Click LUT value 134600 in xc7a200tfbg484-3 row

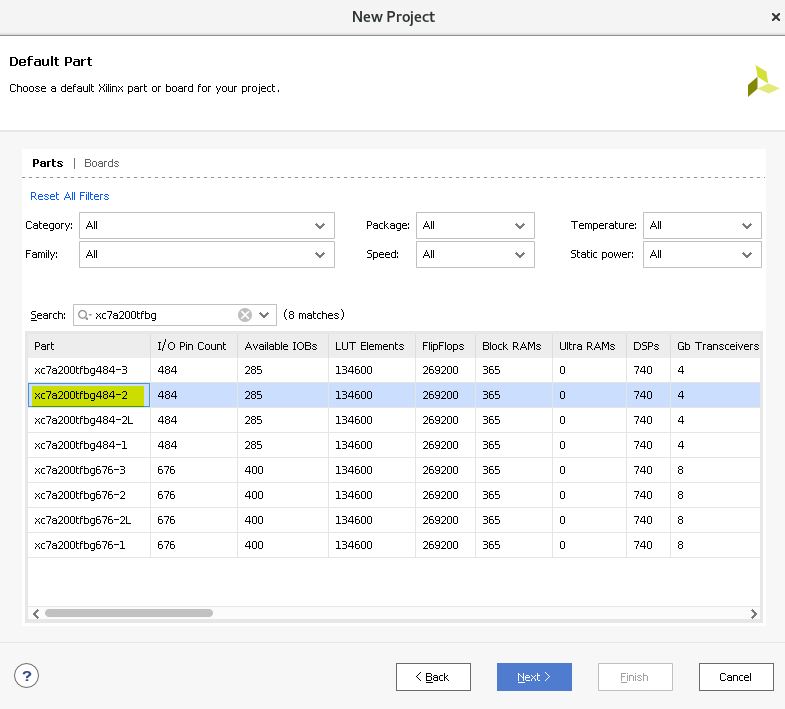point(353,370)
